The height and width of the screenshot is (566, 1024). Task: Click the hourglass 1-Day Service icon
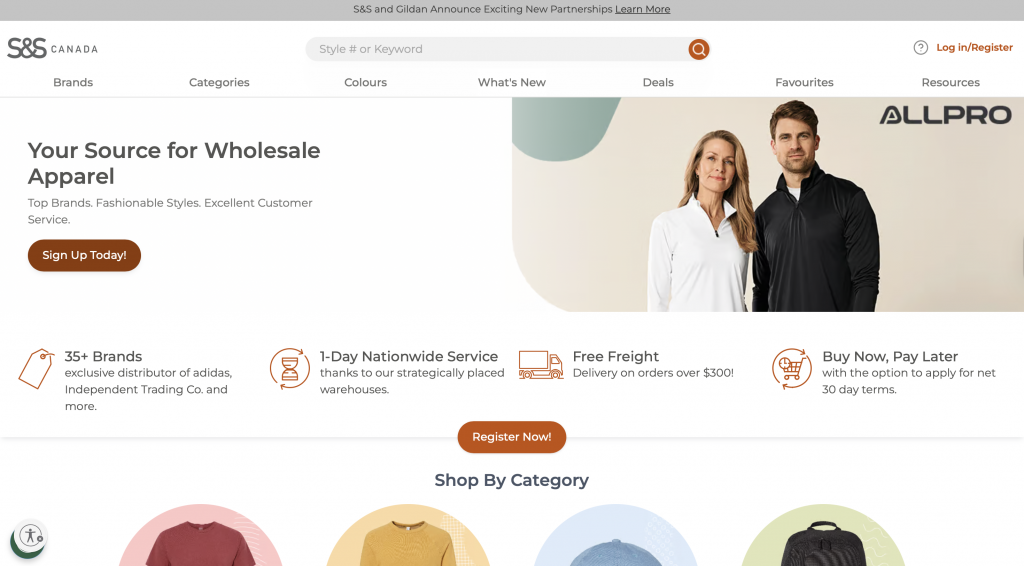tap(289, 369)
